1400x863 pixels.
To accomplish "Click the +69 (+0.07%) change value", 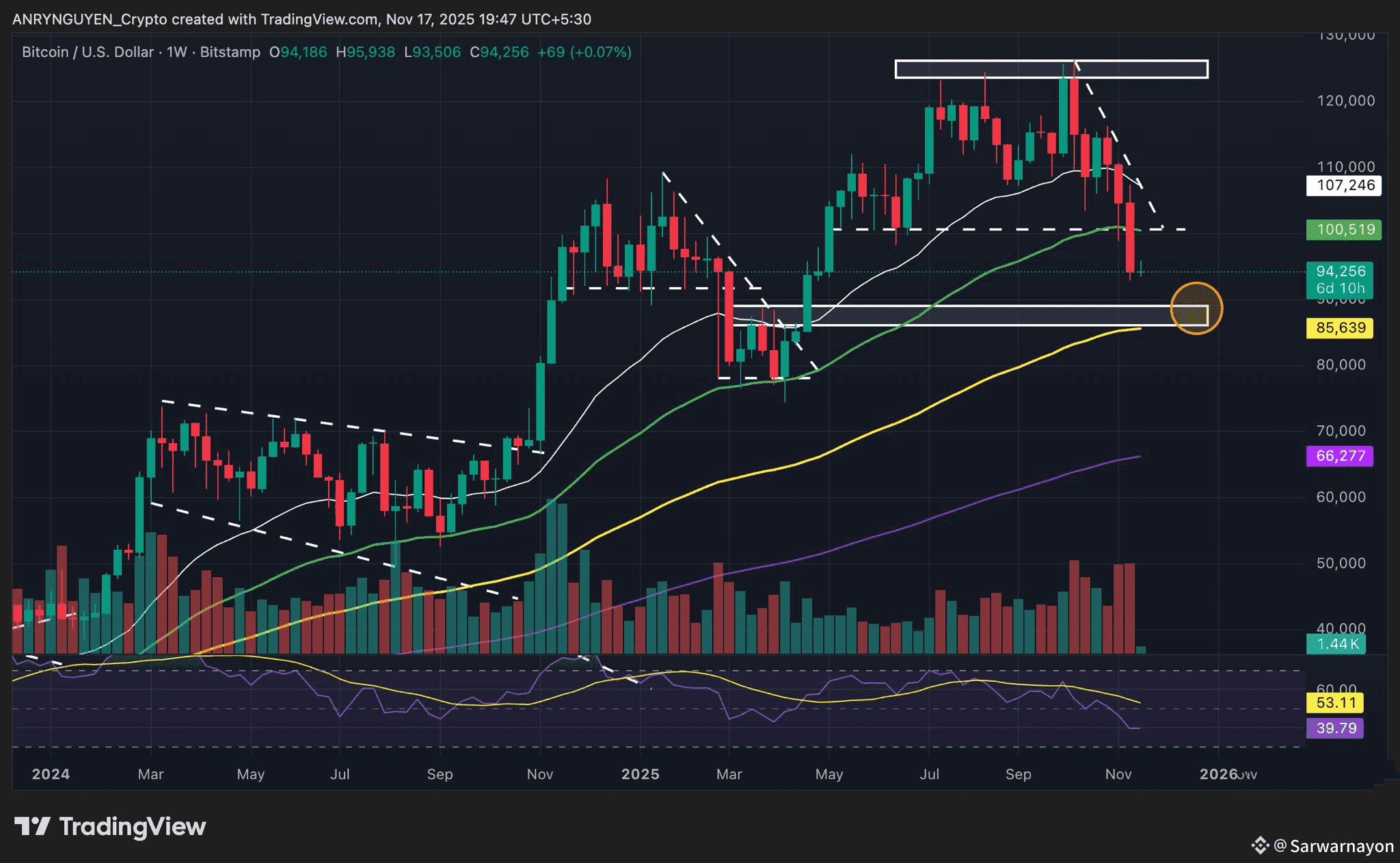I will click(x=584, y=52).
